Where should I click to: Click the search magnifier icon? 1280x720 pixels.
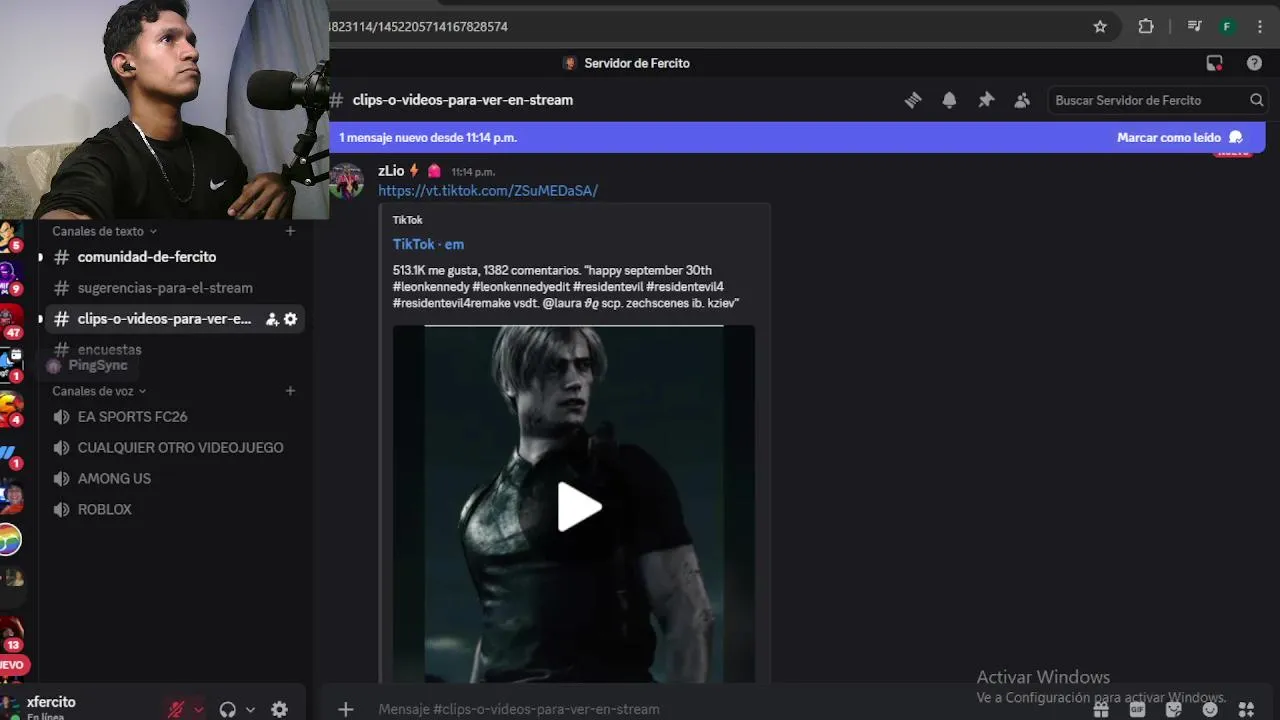tap(1256, 100)
